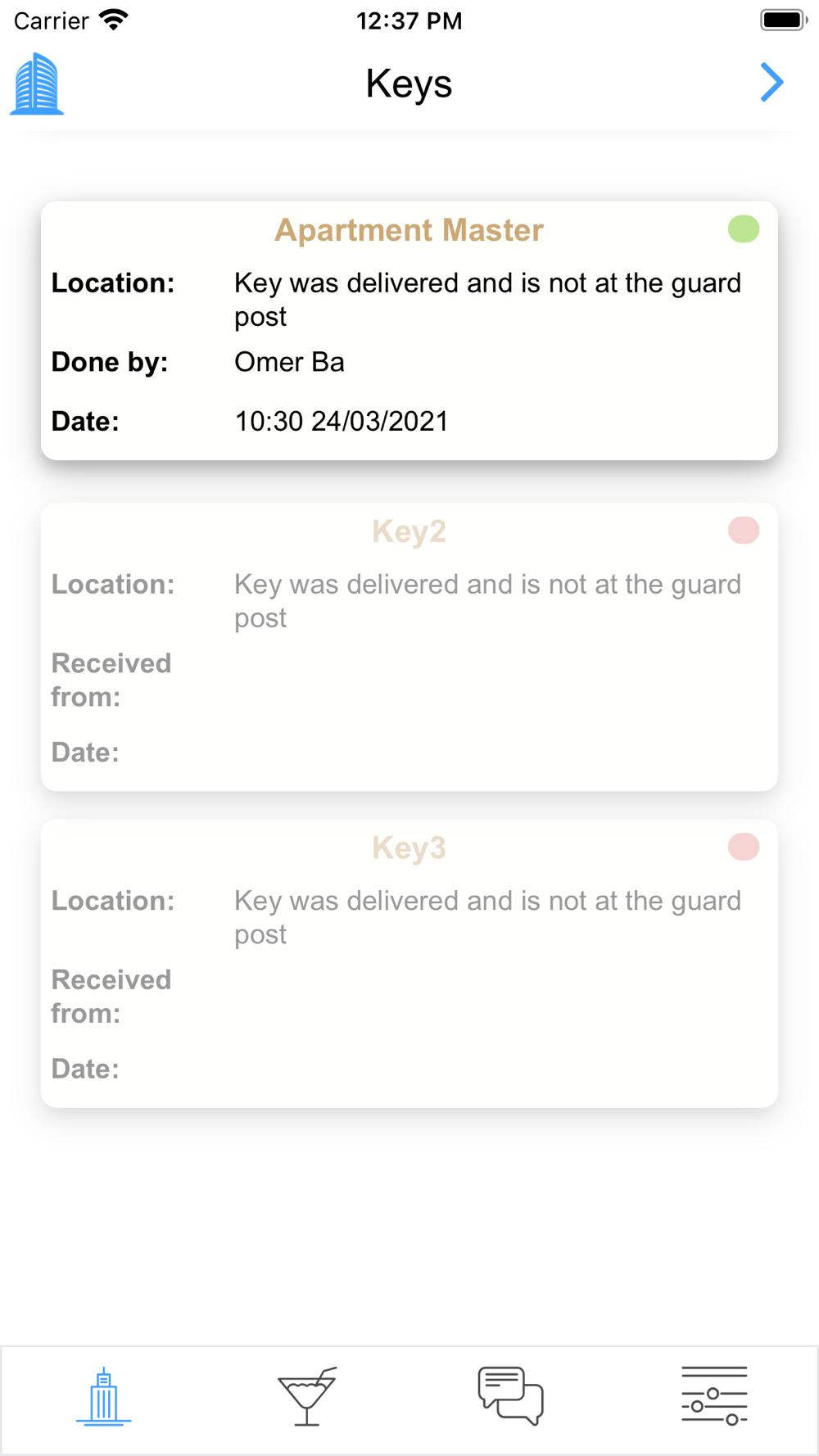Select the Key3 card title
Viewport: 819px width, 1456px height.
(409, 848)
